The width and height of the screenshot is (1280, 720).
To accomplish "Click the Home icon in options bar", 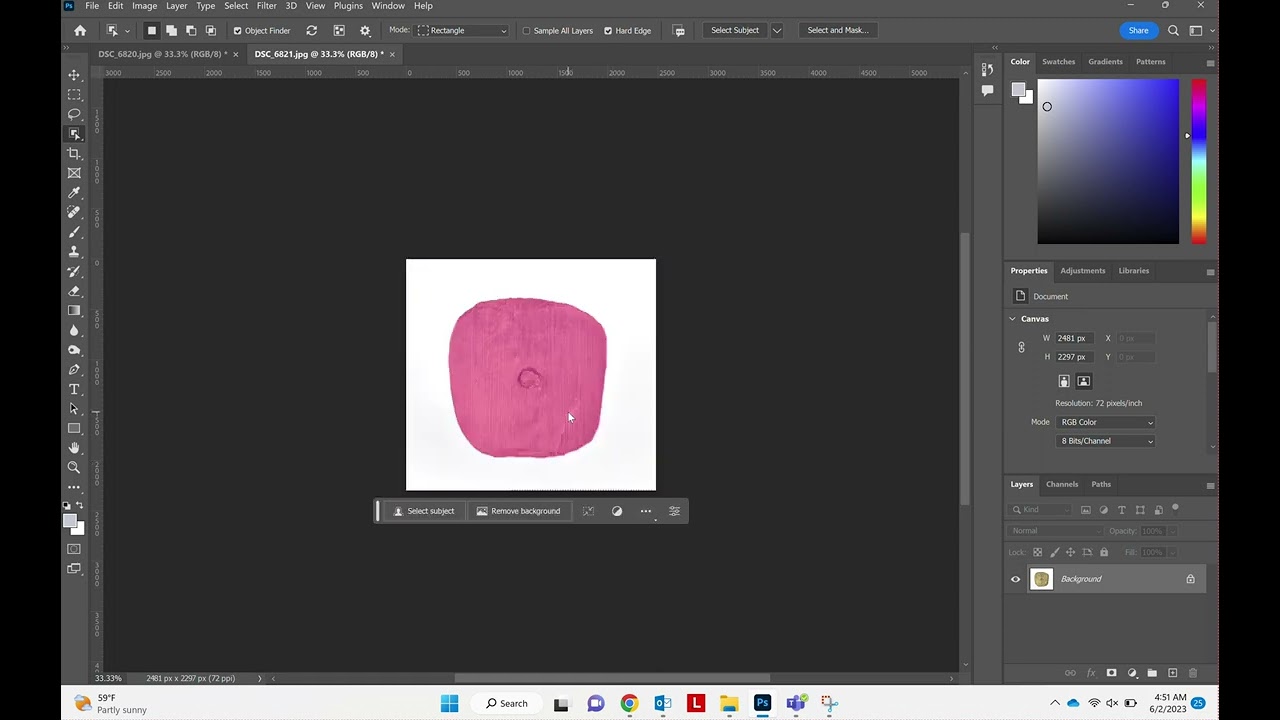I will coord(80,30).
